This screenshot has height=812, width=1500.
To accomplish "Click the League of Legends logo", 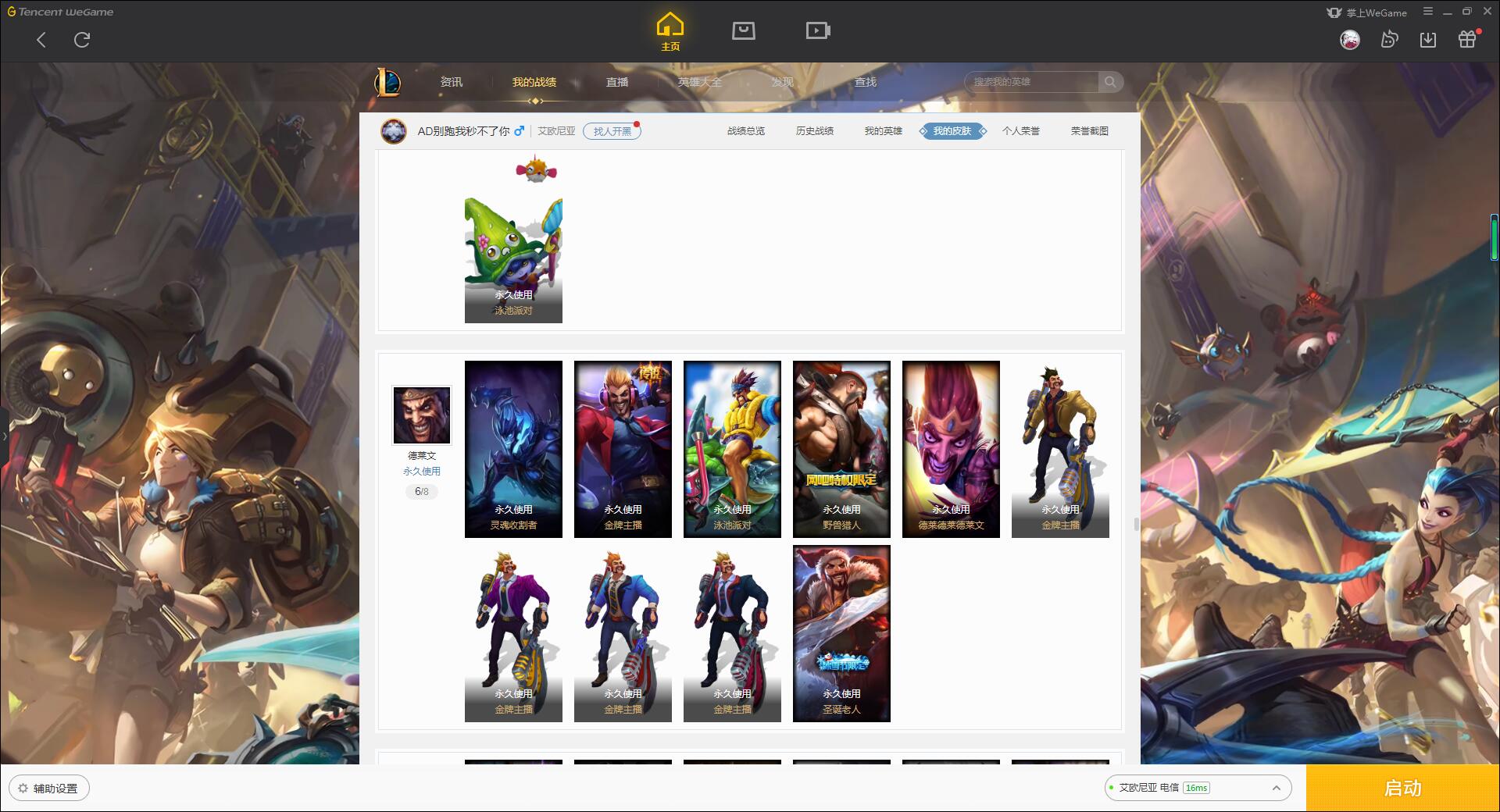I will (x=387, y=82).
